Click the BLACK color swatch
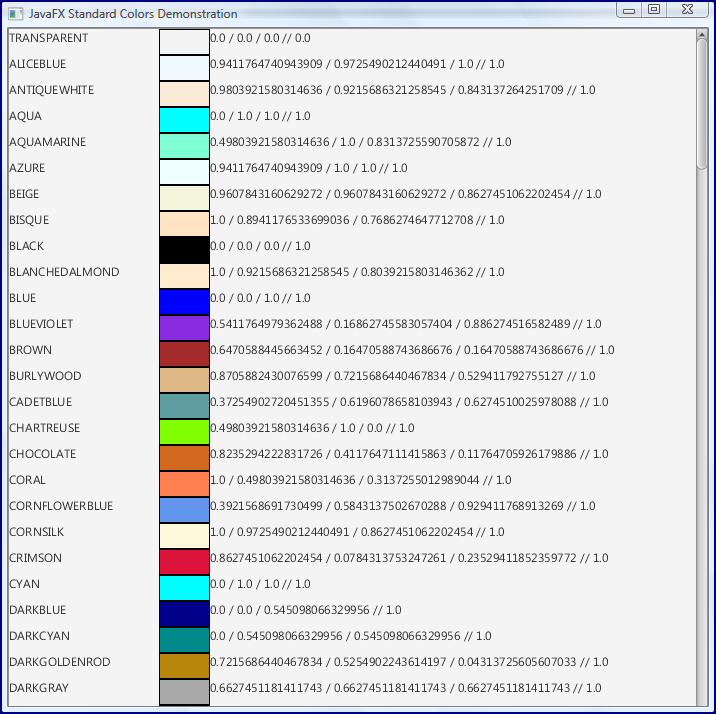Image resolution: width=716 pixels, height=714 pixels. pos(184,250)
